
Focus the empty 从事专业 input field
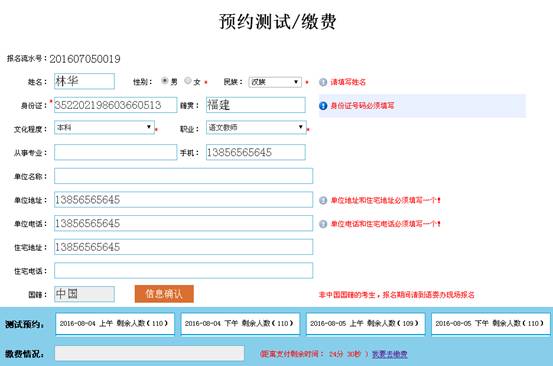tap(116, 152)
